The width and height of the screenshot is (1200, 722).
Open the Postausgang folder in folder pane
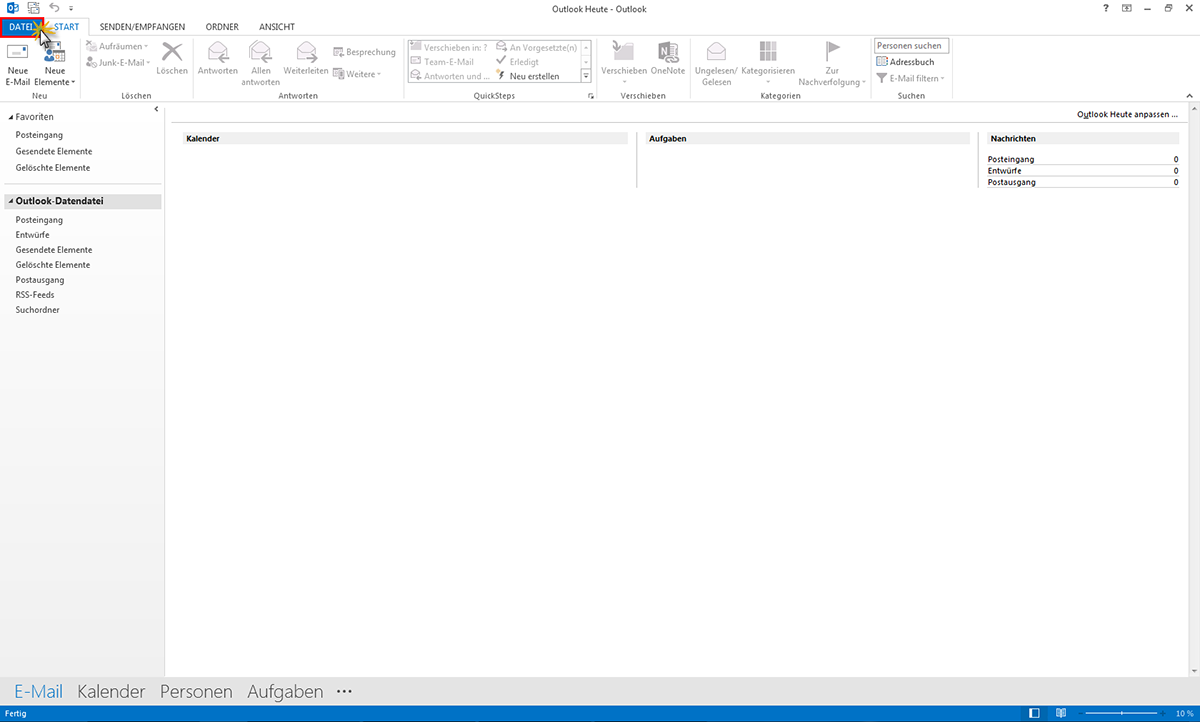[40, 280]
